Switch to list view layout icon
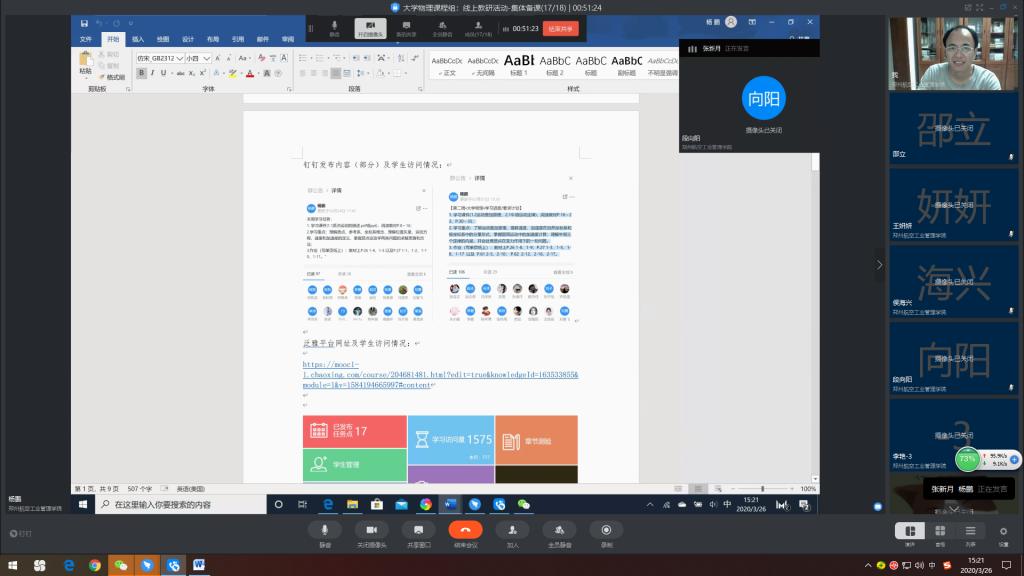Viewport: 1024px width, 576px height. [969, 531]
